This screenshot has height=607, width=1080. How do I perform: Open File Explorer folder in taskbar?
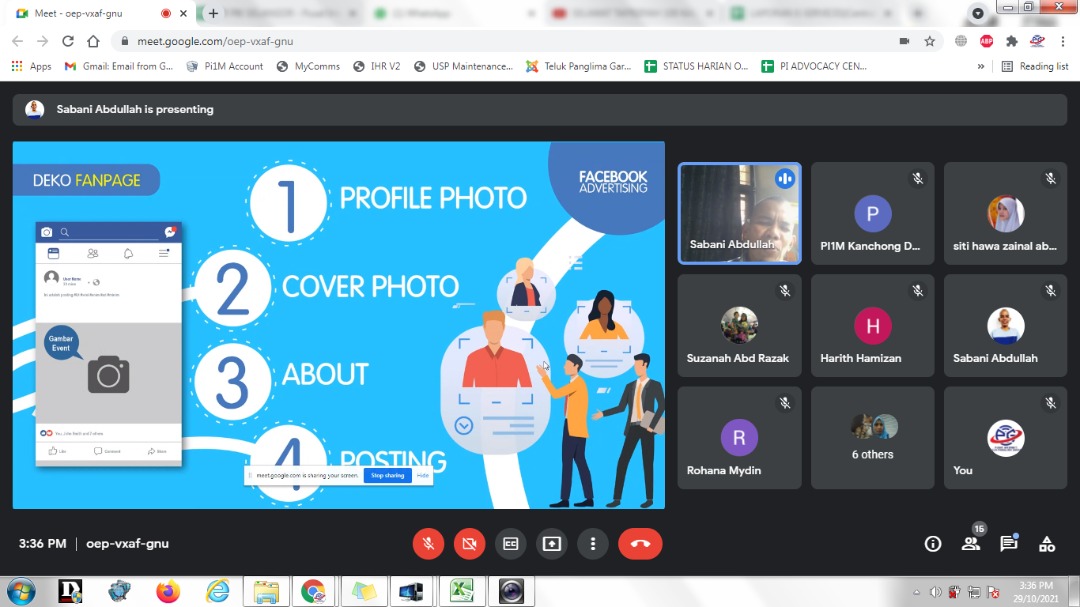pyautogui.click(x=266, y=591)
